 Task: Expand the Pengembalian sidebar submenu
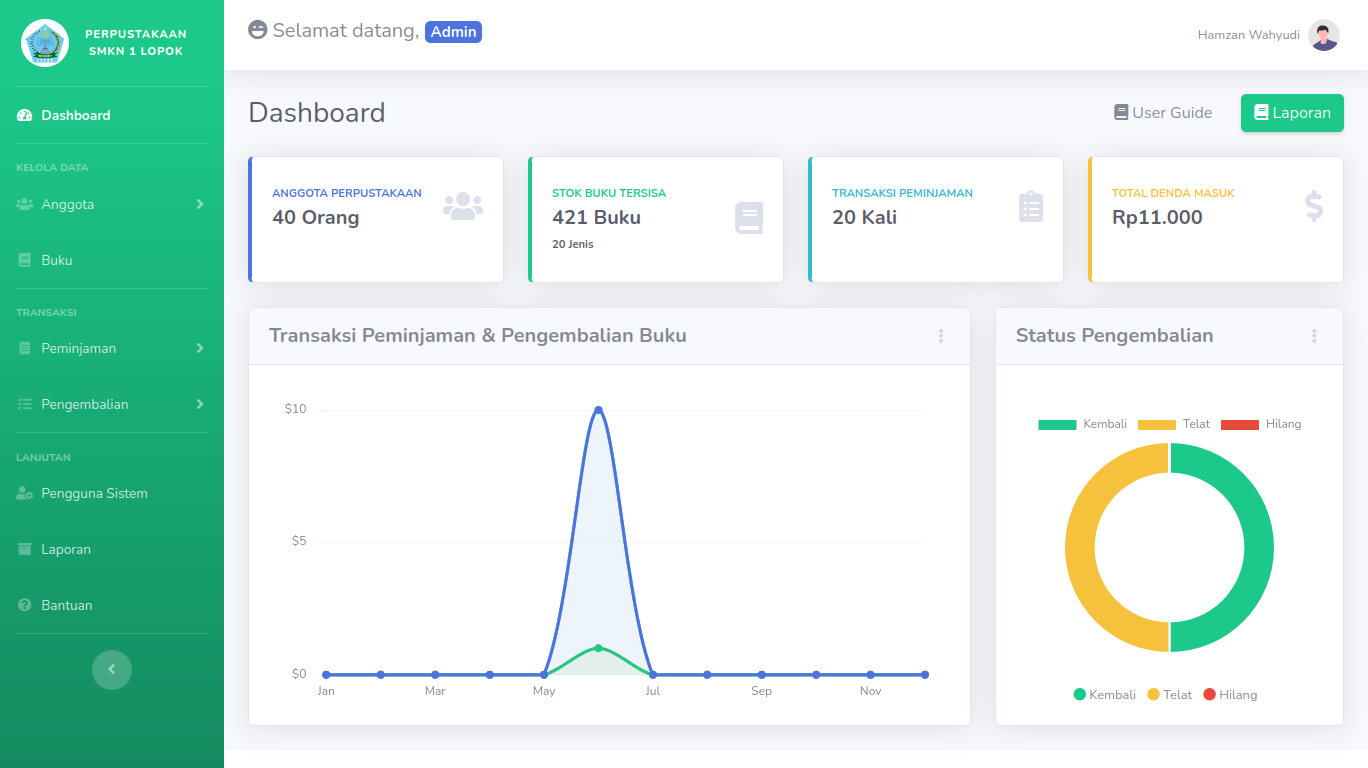coord(110,404)
